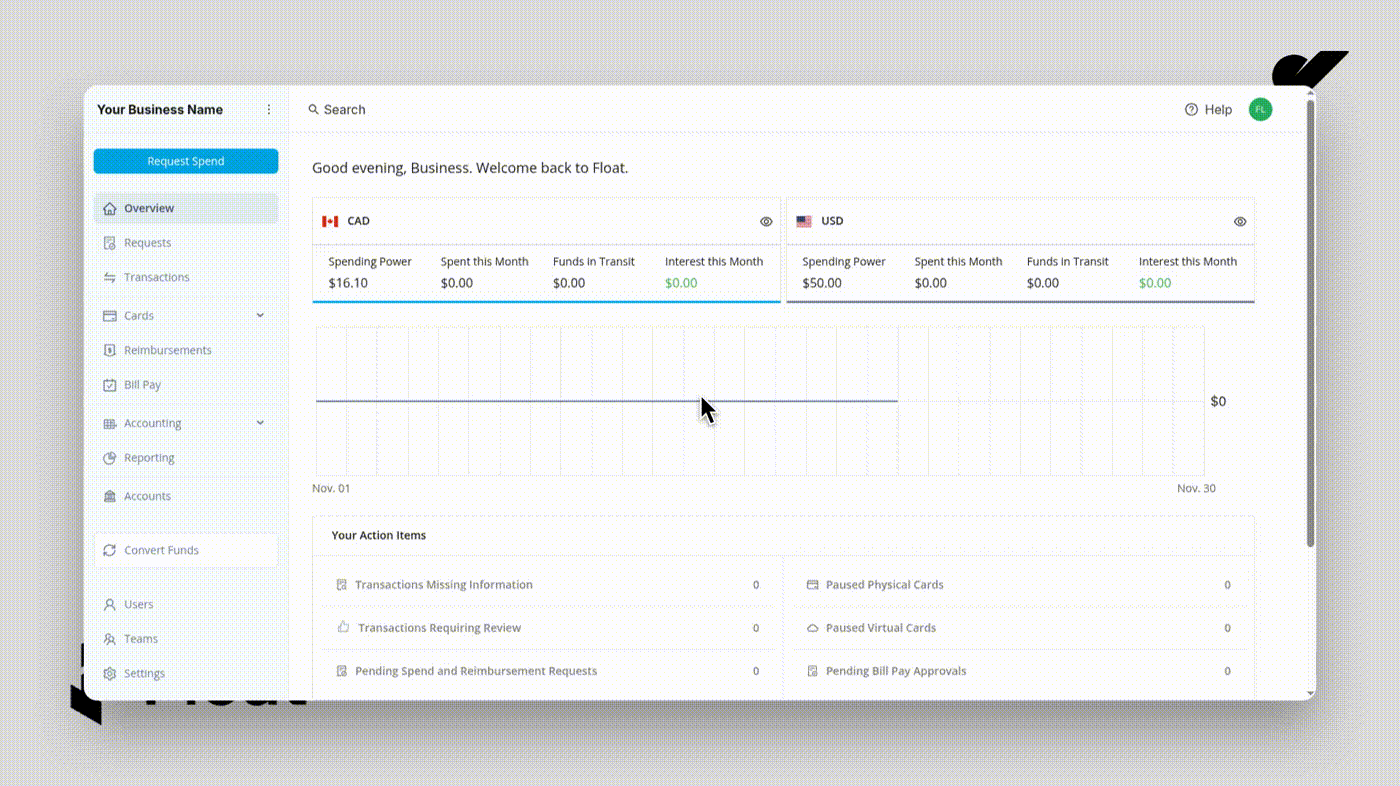Image resolution: width=1400 pixels, height=786 pixels.
Task: Click the Transactions arrows icon
Action: (x=110, y=278)
